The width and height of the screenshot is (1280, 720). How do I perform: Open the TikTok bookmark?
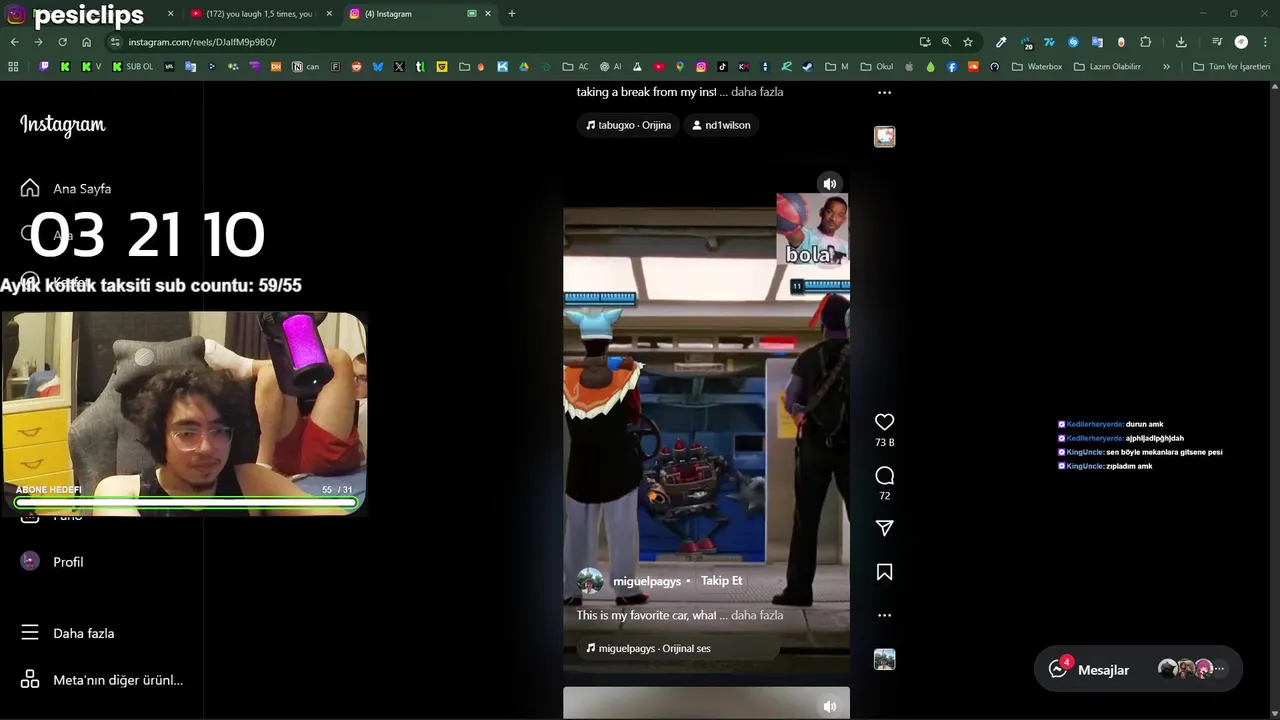tap(722, 66)
